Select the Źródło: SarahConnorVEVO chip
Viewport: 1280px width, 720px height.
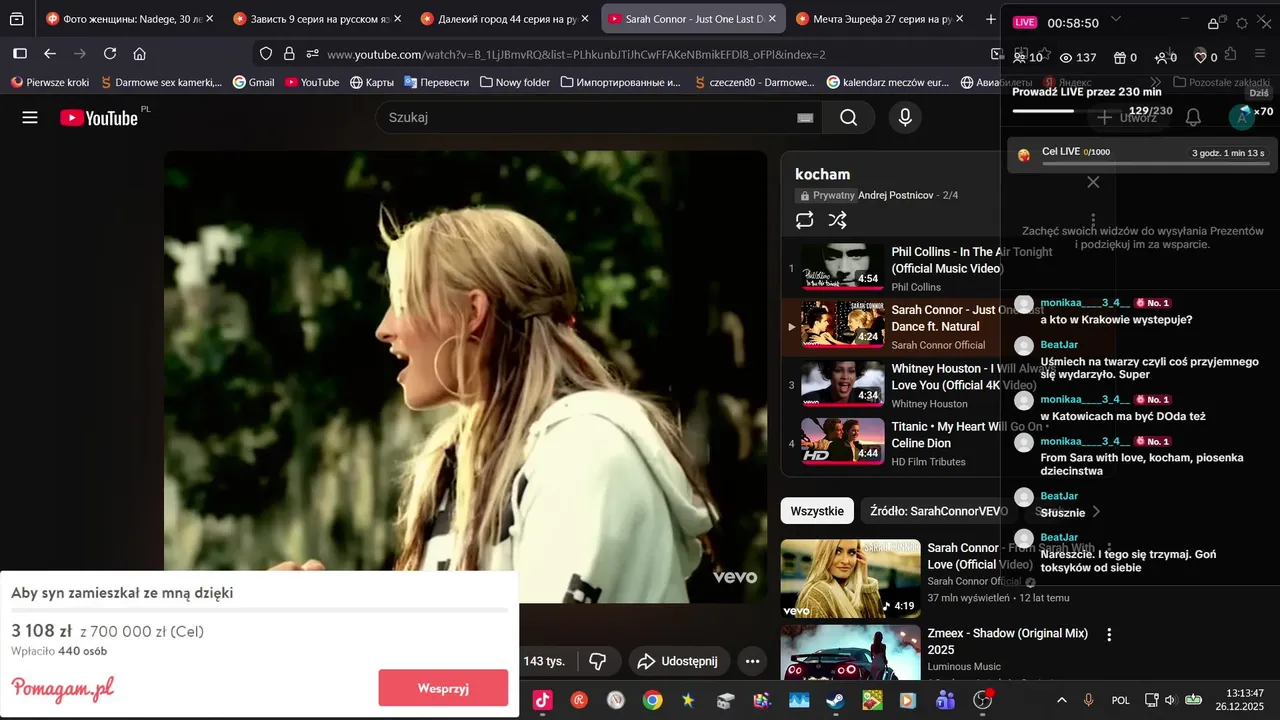(938, 511)
